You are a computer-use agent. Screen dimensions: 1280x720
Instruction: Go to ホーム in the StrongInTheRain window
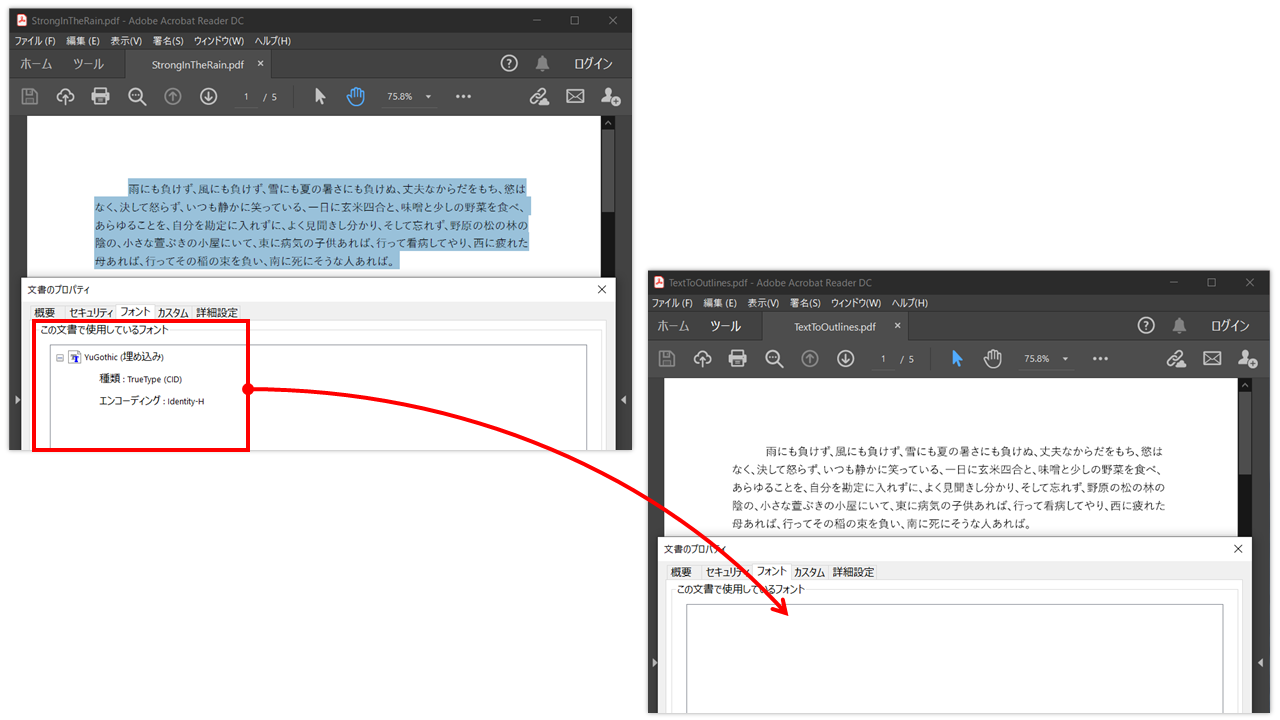pos(36,63)
